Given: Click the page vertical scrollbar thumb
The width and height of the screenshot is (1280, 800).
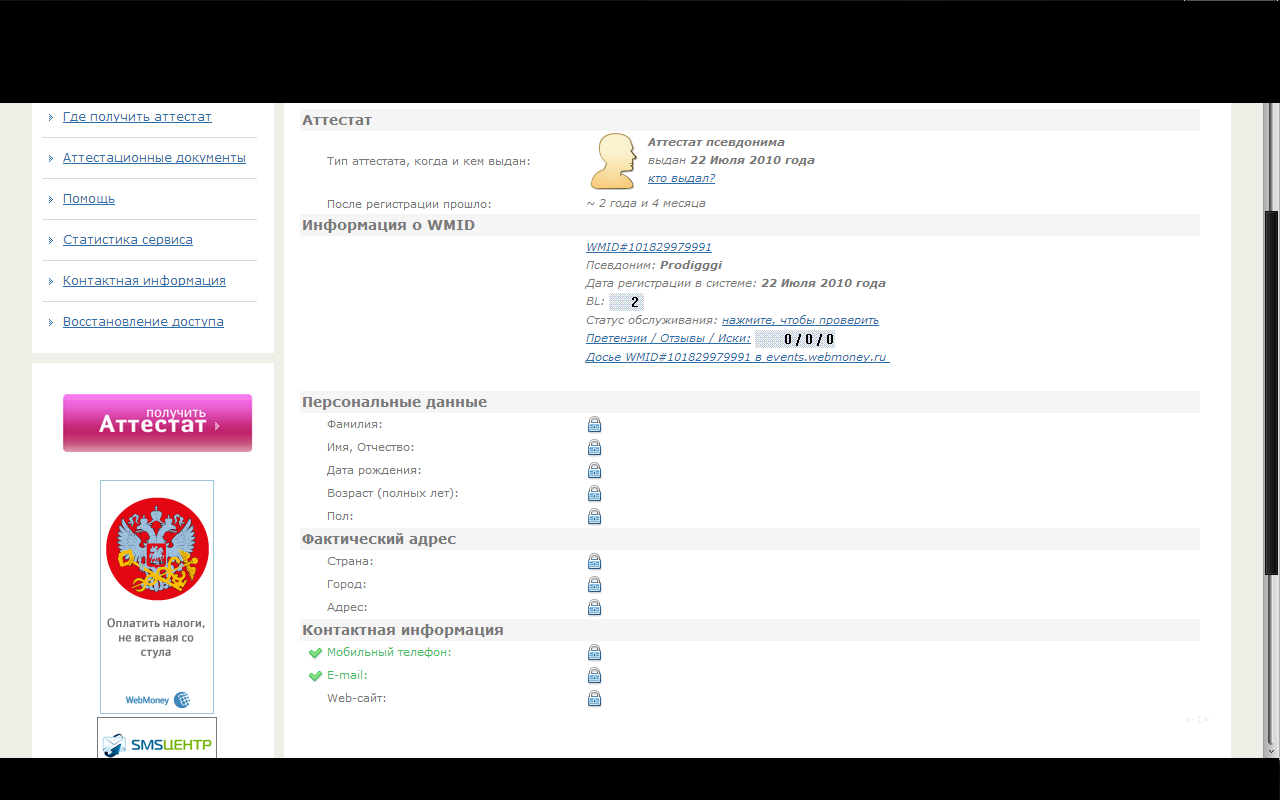Looking at the screenshot, I should click(x=1271, y=392).
